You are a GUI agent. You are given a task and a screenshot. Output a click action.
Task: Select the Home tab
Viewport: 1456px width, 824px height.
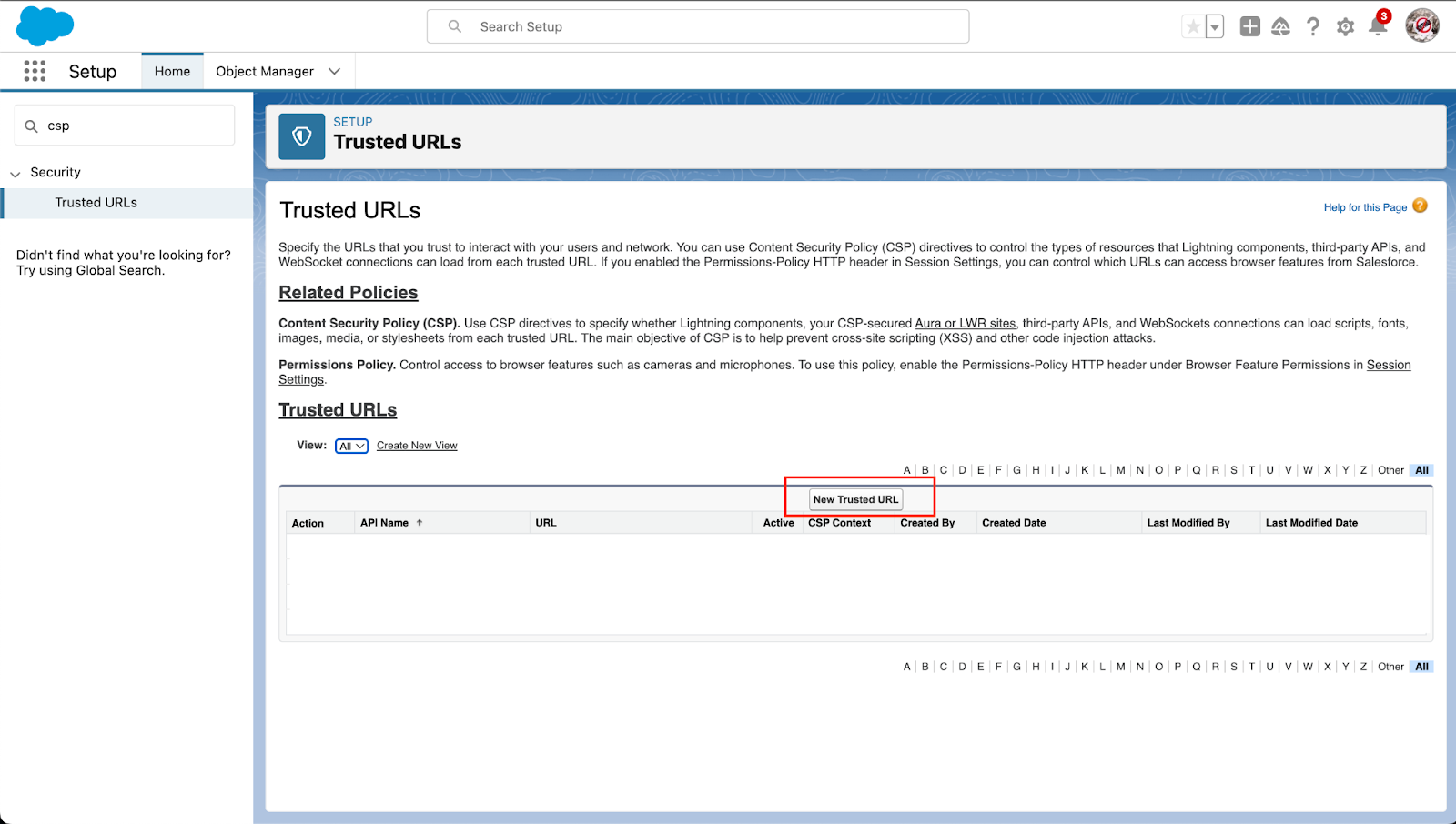coord(172,70)
